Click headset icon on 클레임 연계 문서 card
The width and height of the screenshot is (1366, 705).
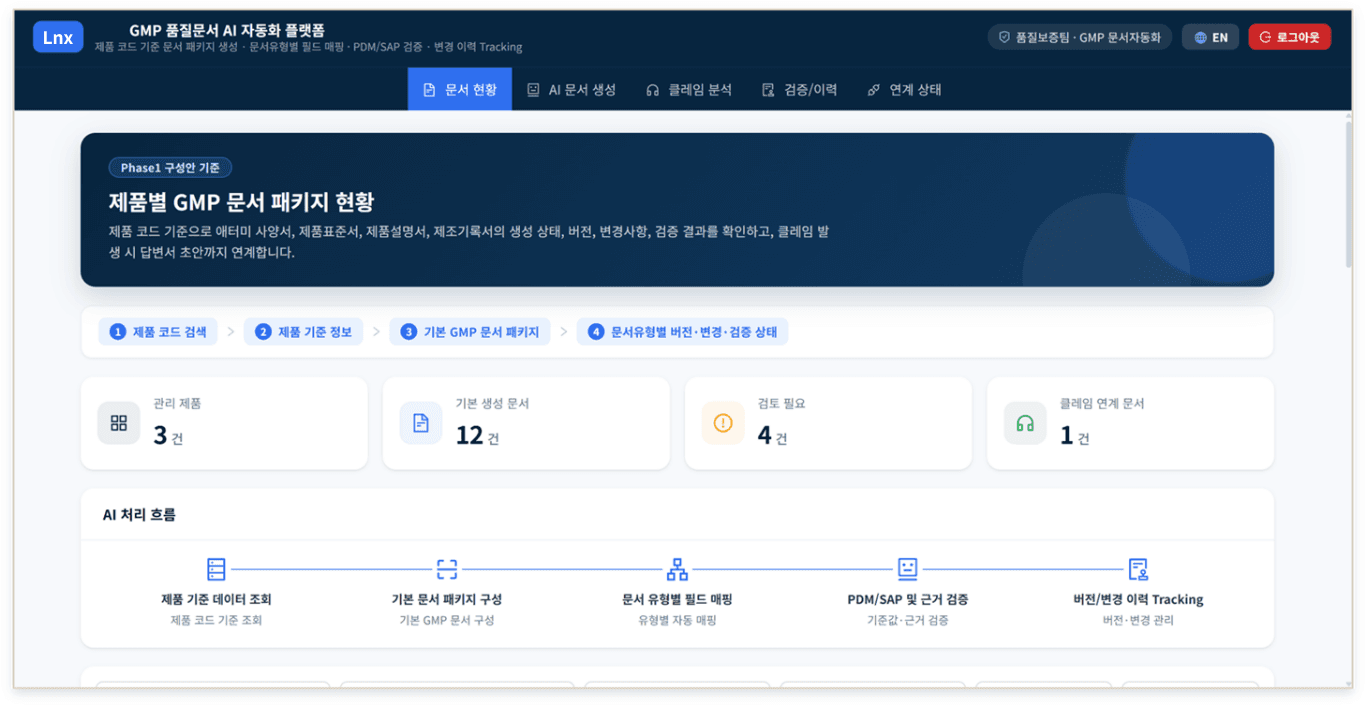point(1025,423)
